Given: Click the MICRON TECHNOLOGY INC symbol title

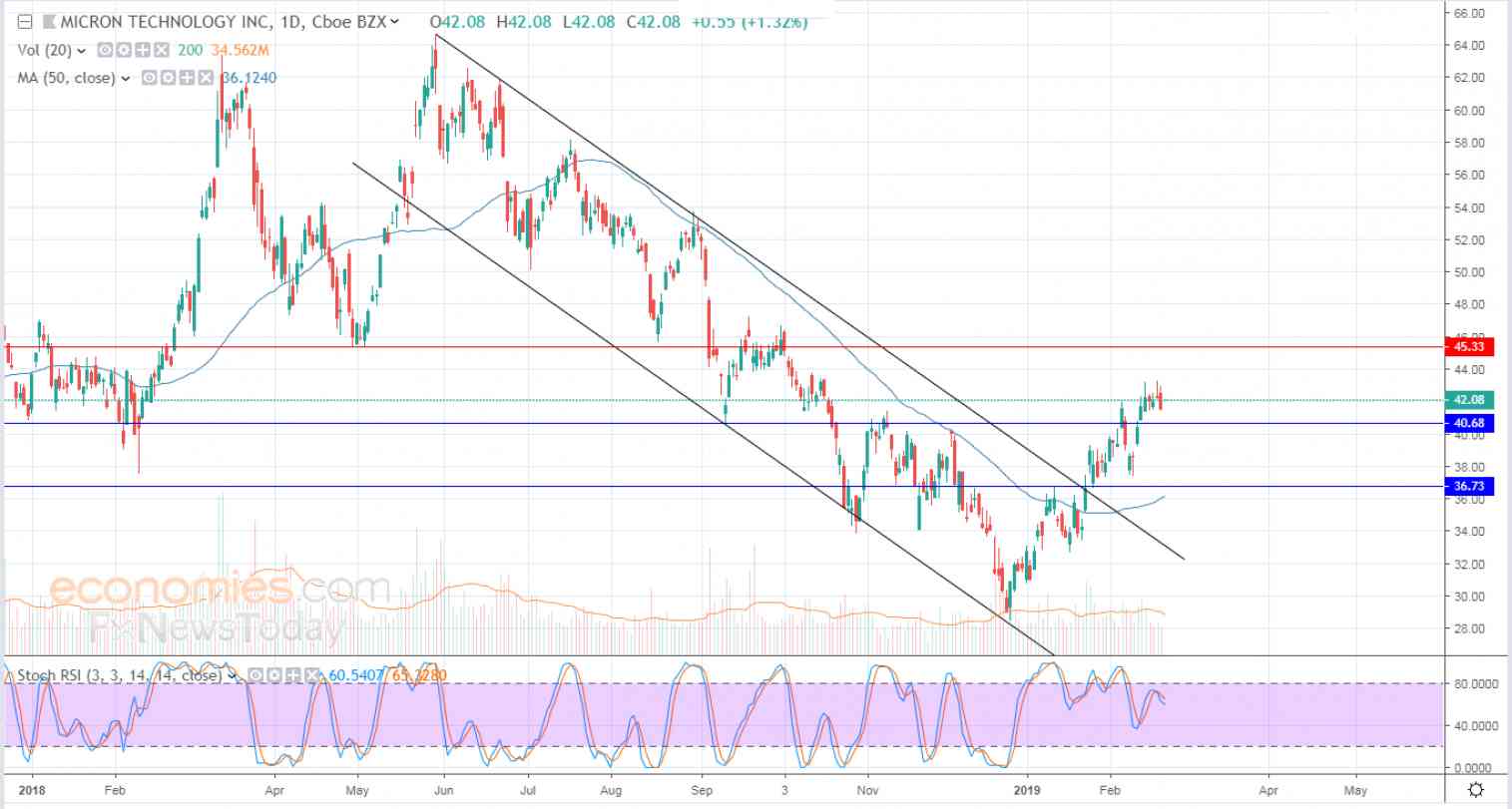Looking at the screenshot, I should tap(169, 21).
